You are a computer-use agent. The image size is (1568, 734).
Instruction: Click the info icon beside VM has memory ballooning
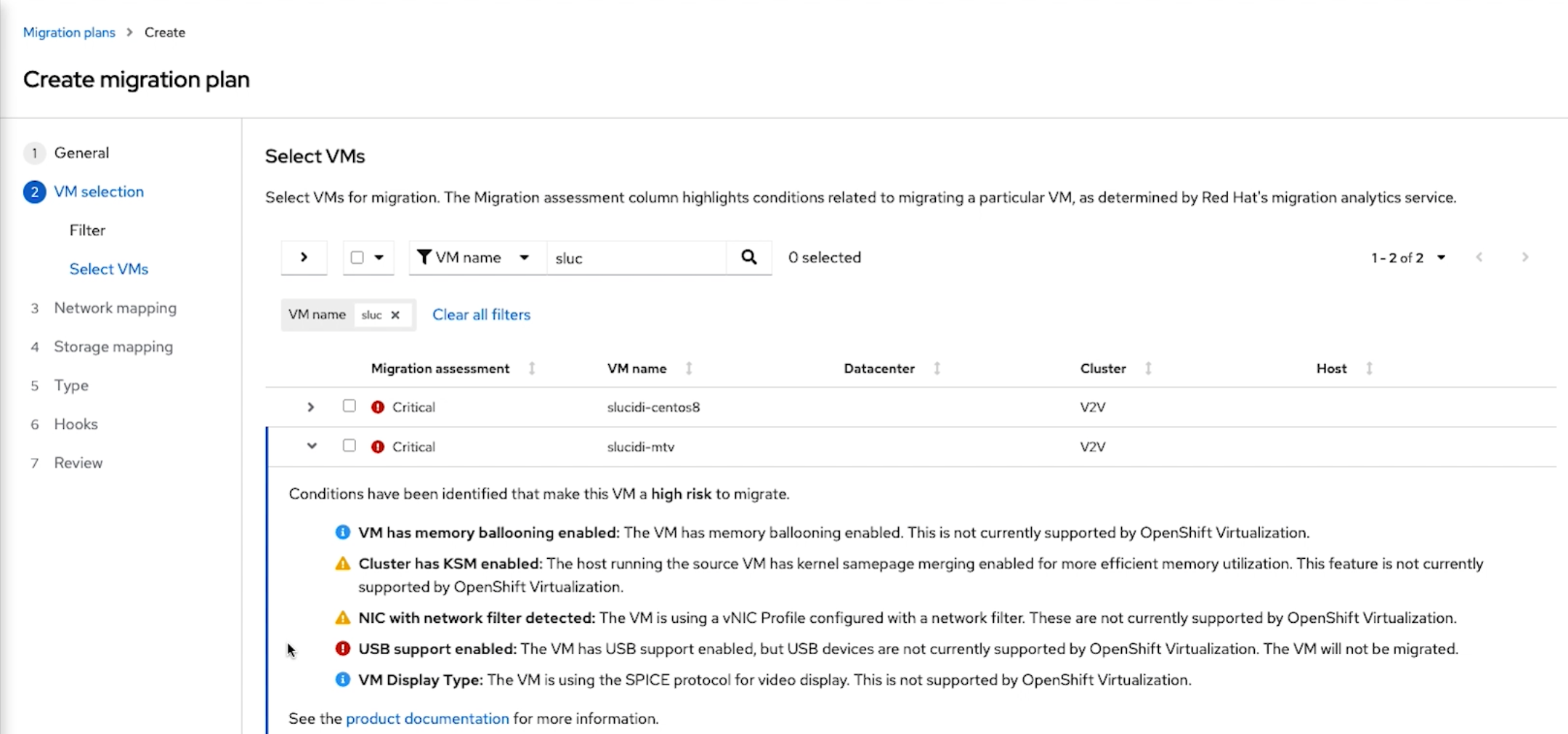(342, 532)
